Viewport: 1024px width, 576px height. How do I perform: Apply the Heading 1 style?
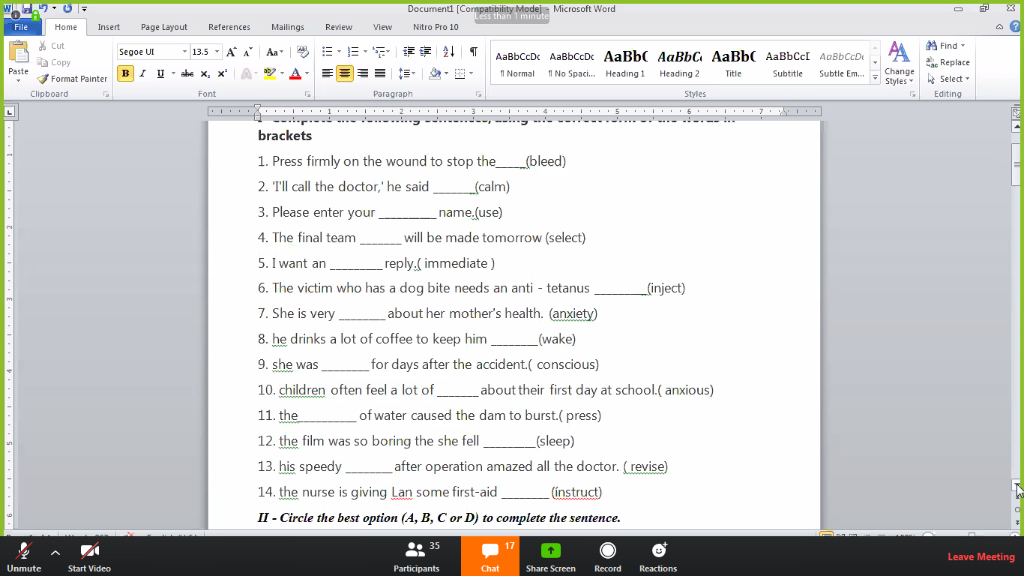(625, 64)
